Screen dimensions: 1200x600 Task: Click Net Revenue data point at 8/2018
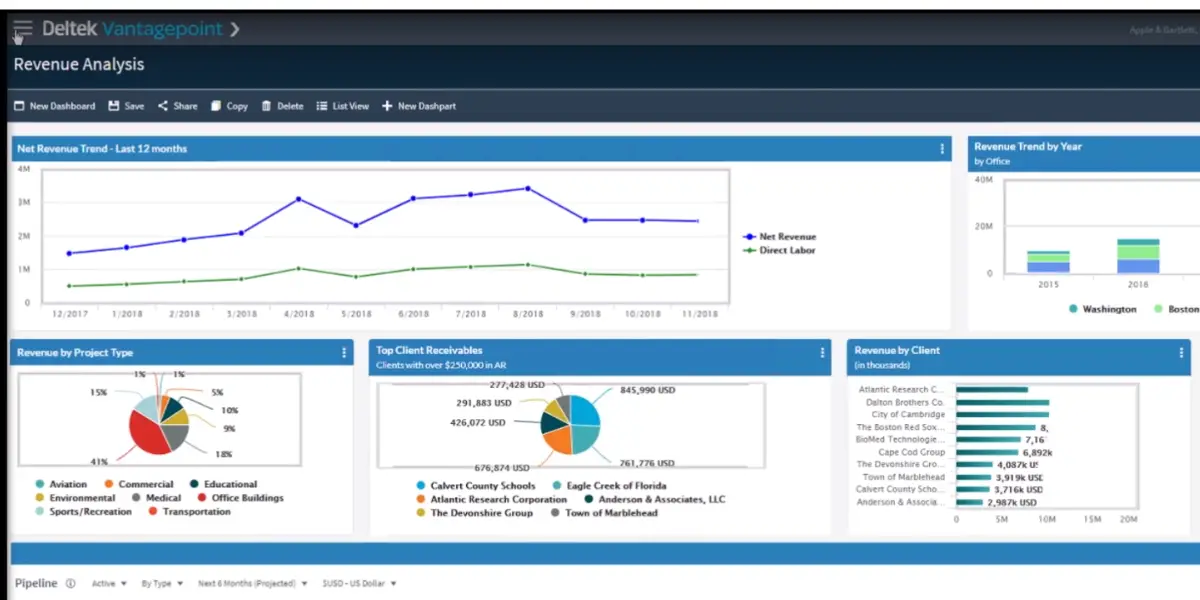pos(528,188)
